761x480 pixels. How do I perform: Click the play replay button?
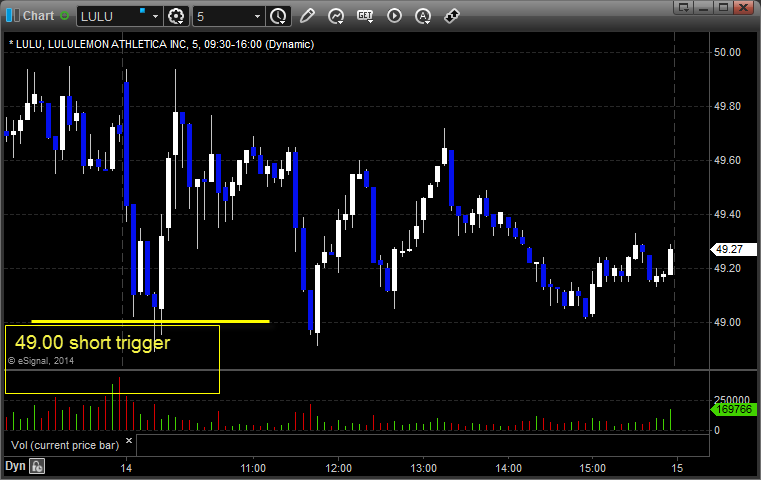394,16
